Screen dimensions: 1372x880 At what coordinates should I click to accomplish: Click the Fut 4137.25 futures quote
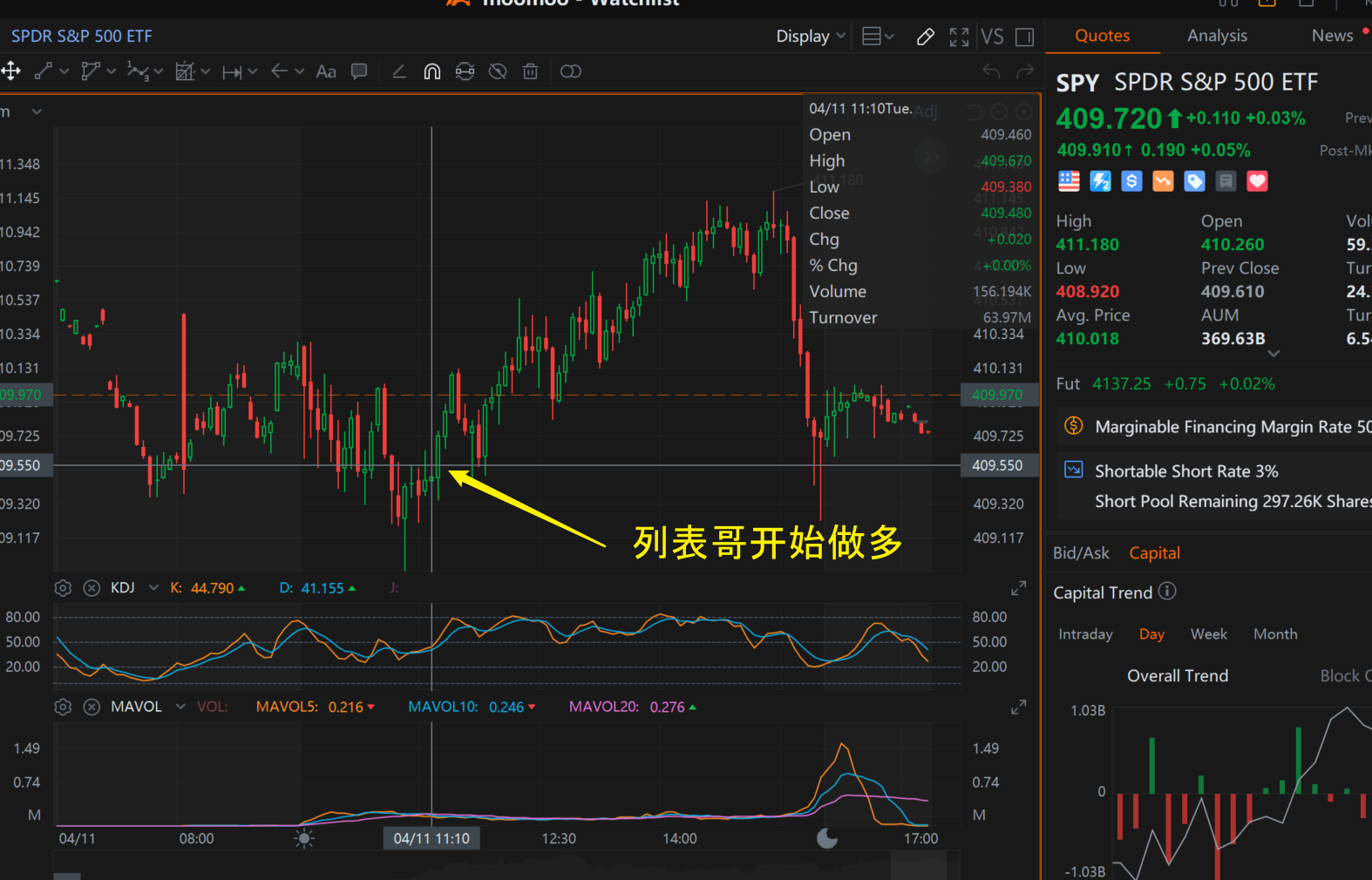pos(1165,384)
